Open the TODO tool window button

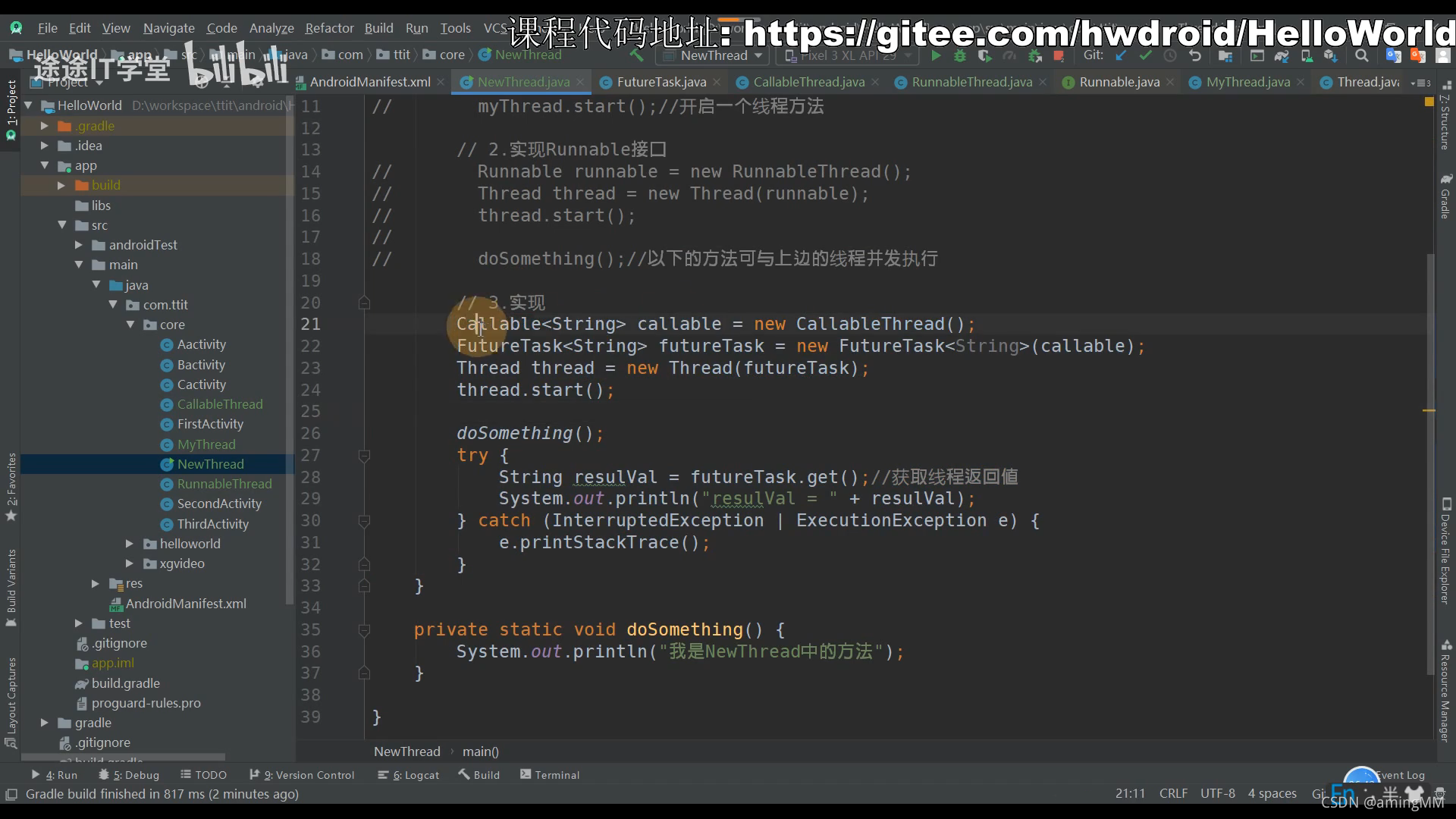204,775
